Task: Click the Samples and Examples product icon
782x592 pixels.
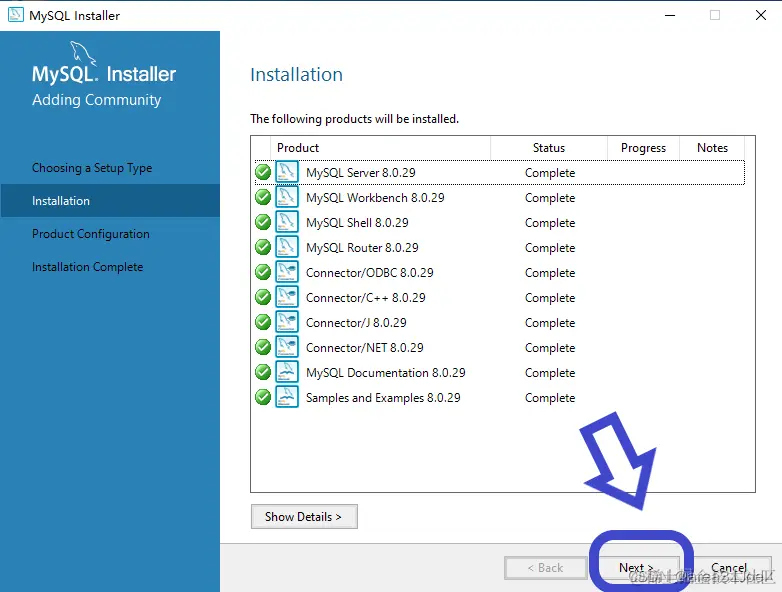Action: 287,397
